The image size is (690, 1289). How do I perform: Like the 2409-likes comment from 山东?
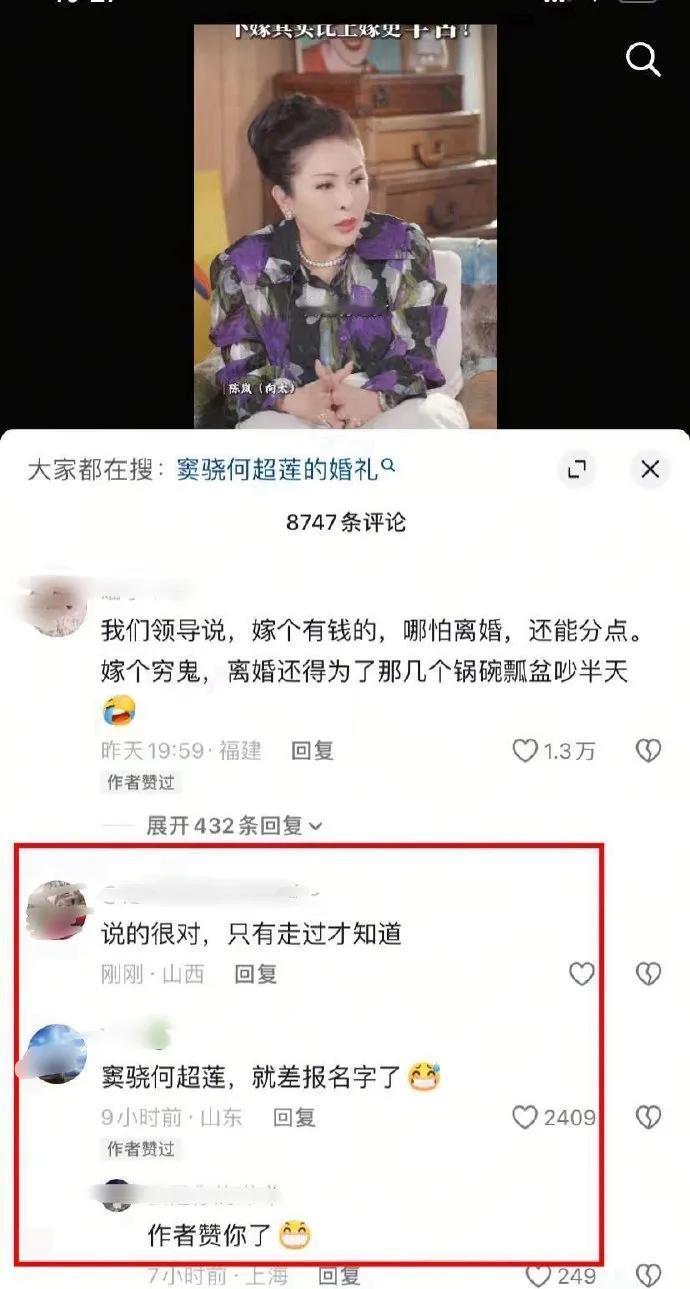pos(525,1117)
